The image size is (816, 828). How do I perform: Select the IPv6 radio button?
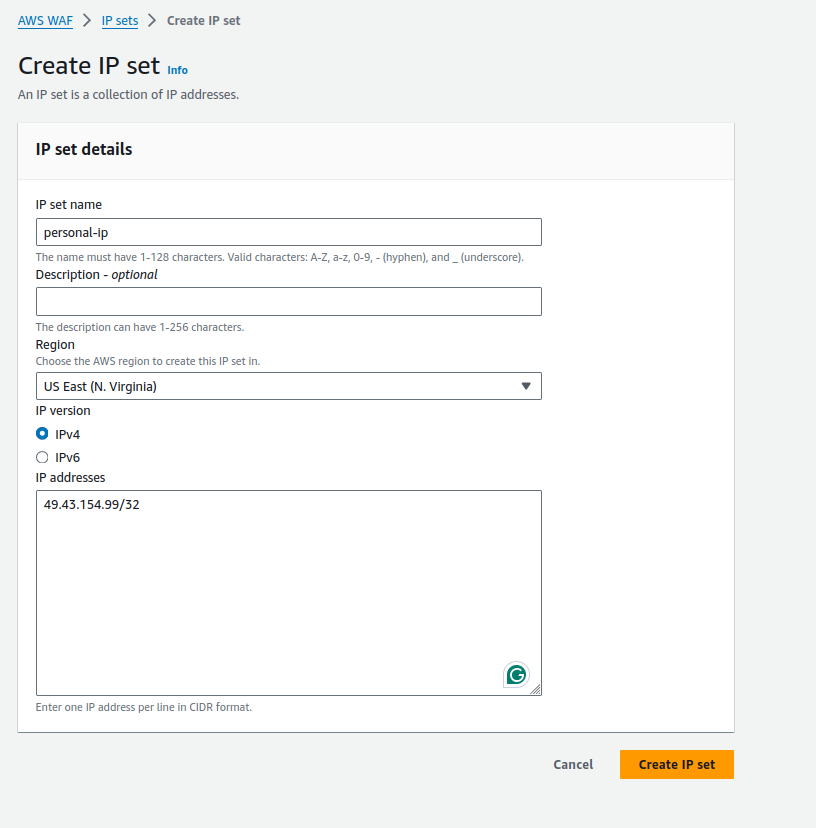[42, 457]
